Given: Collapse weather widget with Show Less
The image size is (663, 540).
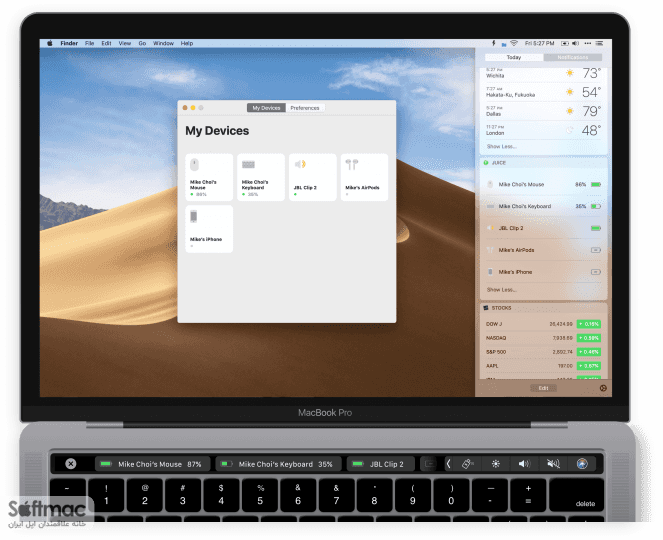Looking at the screenshot, I should (x=501, y=146).
